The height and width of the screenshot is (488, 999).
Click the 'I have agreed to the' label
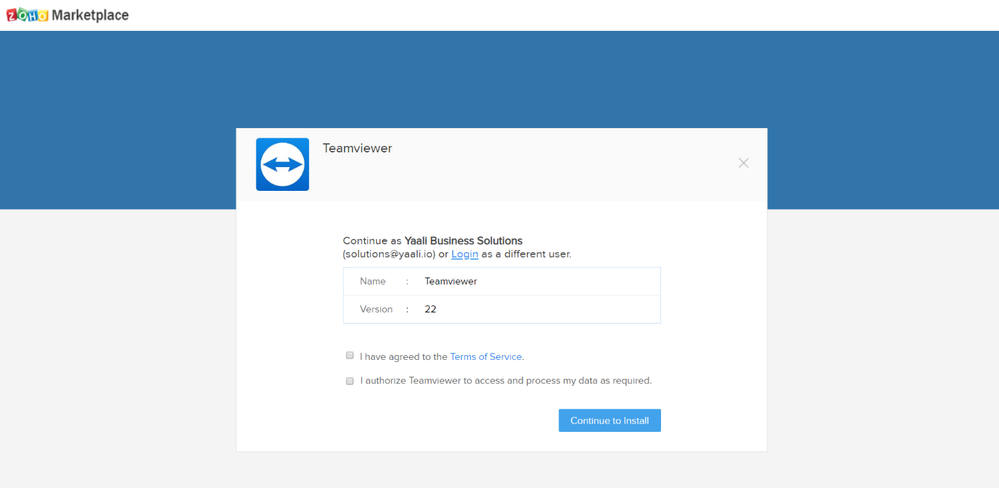[x=403, y=357]
